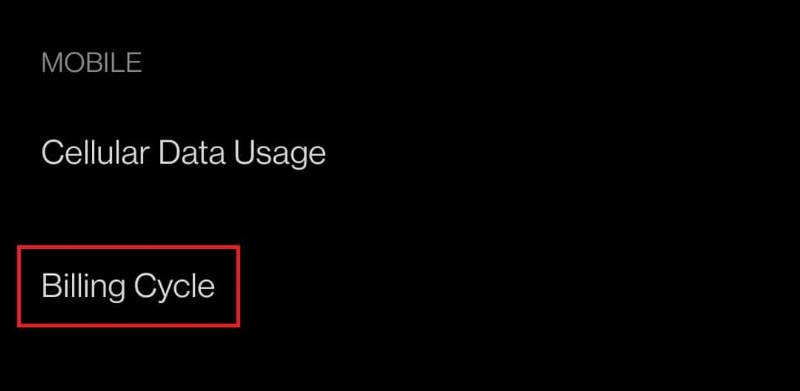Open the Billing Cycle setting
The image size is (800, 391).
[x=128, y=286]
